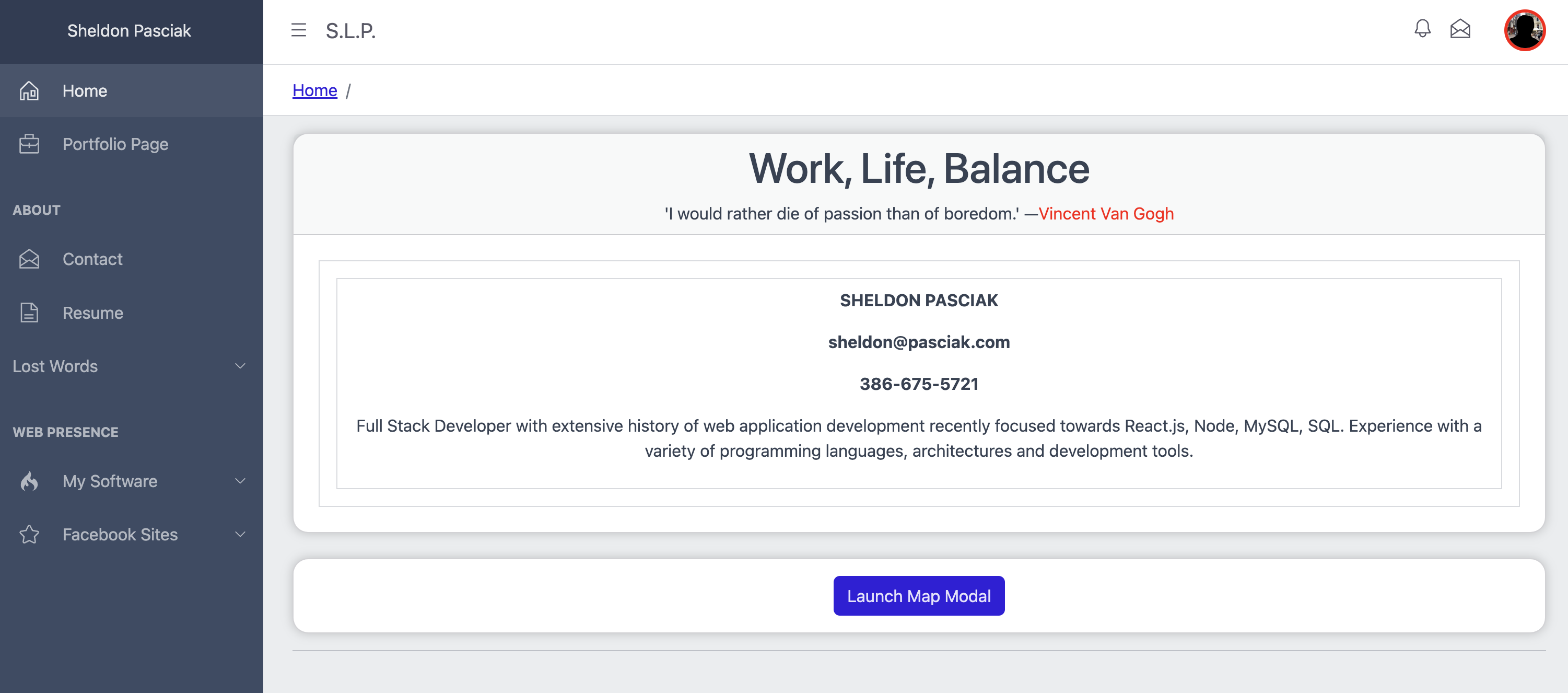Click the Home menu item in sidebar
Image resolution: width=1568 pixels, height=693 pixels.
click(x=84, y=90)
